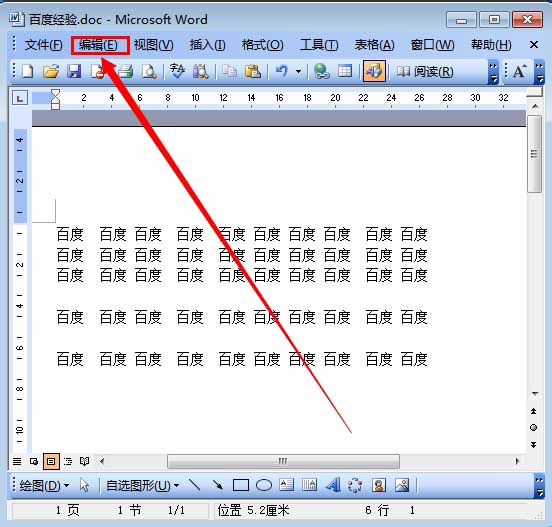Image resolution: width=552 pixels, height=527 pixels.
Task: Click horizontal scrollbar right arrow
Action: [517, 461]
